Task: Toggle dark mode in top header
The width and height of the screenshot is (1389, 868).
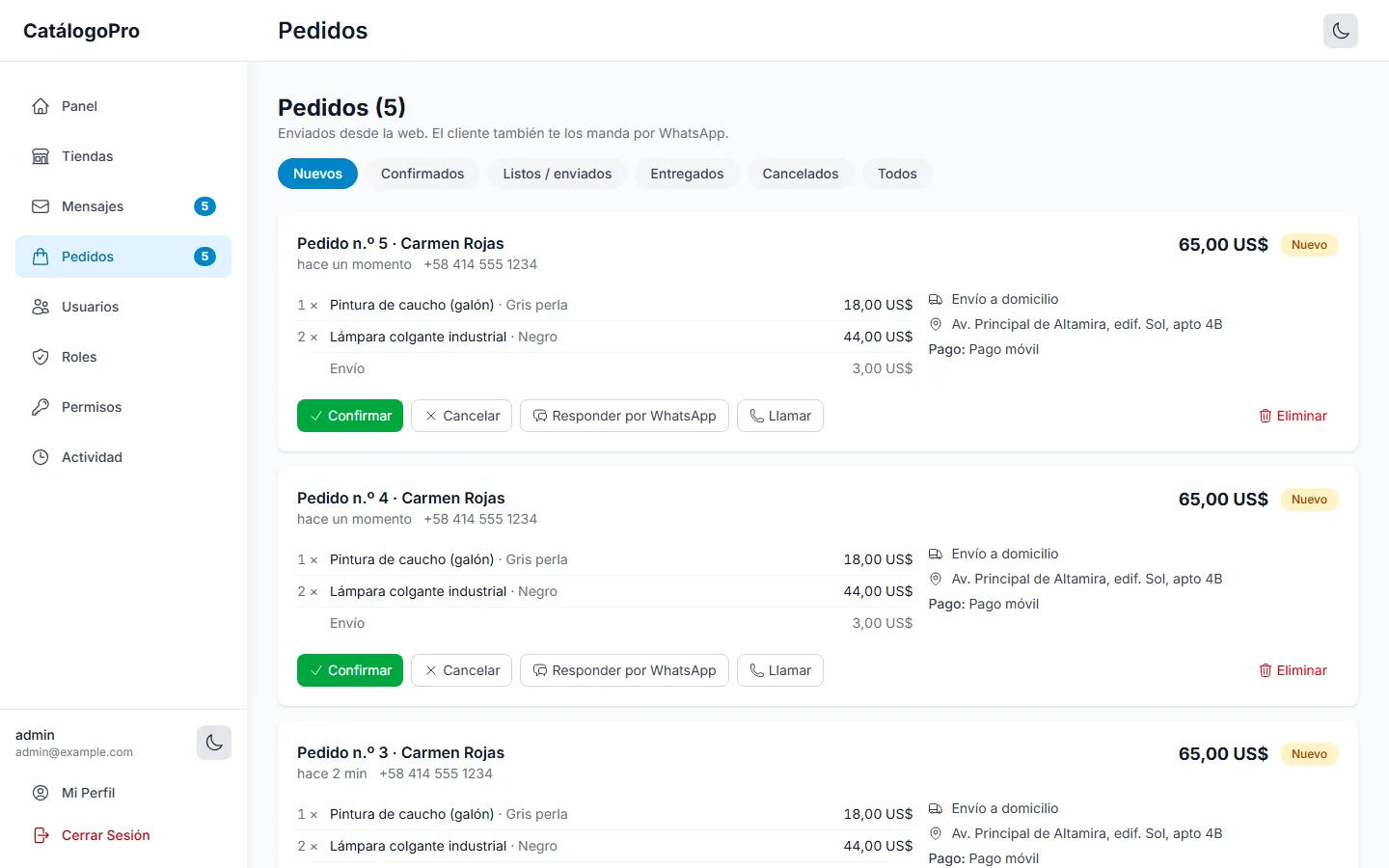Action: pyautogui.click(x=1341, y=31)
